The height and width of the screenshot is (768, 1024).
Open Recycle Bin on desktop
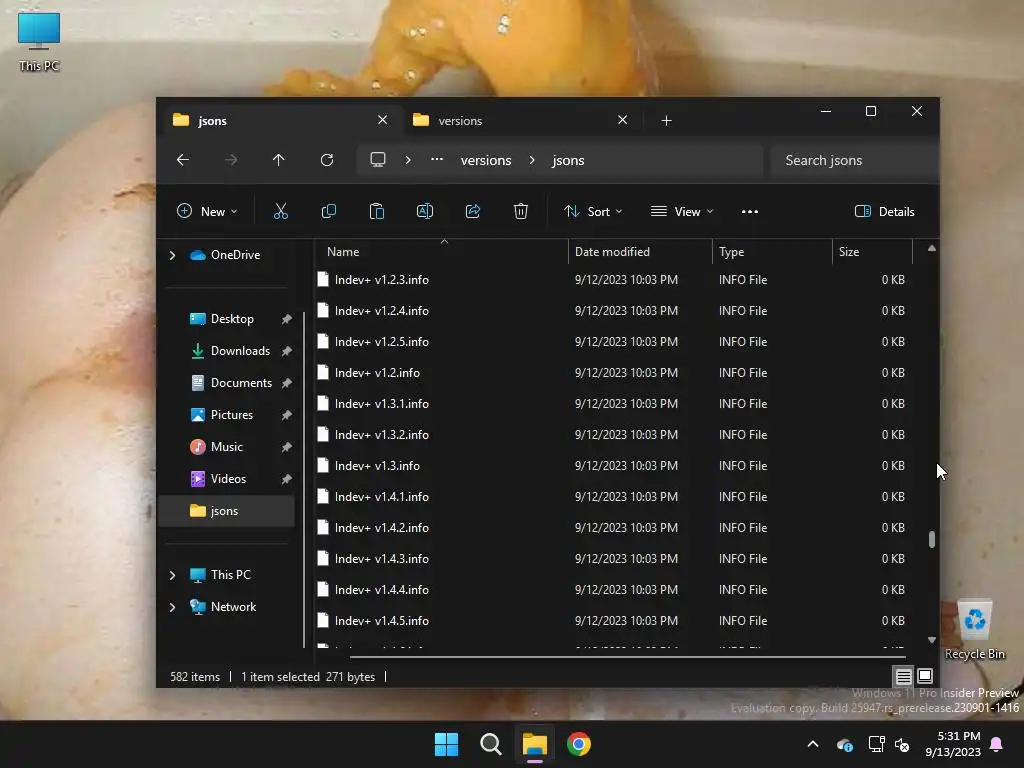point(974,630)
